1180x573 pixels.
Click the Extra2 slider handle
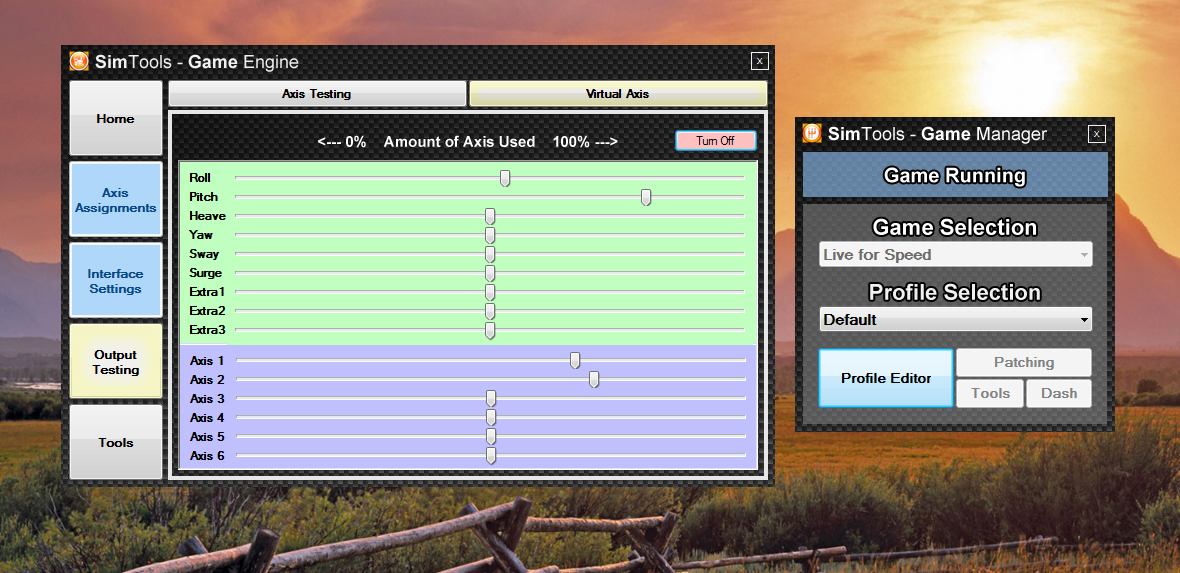[490, 311]
